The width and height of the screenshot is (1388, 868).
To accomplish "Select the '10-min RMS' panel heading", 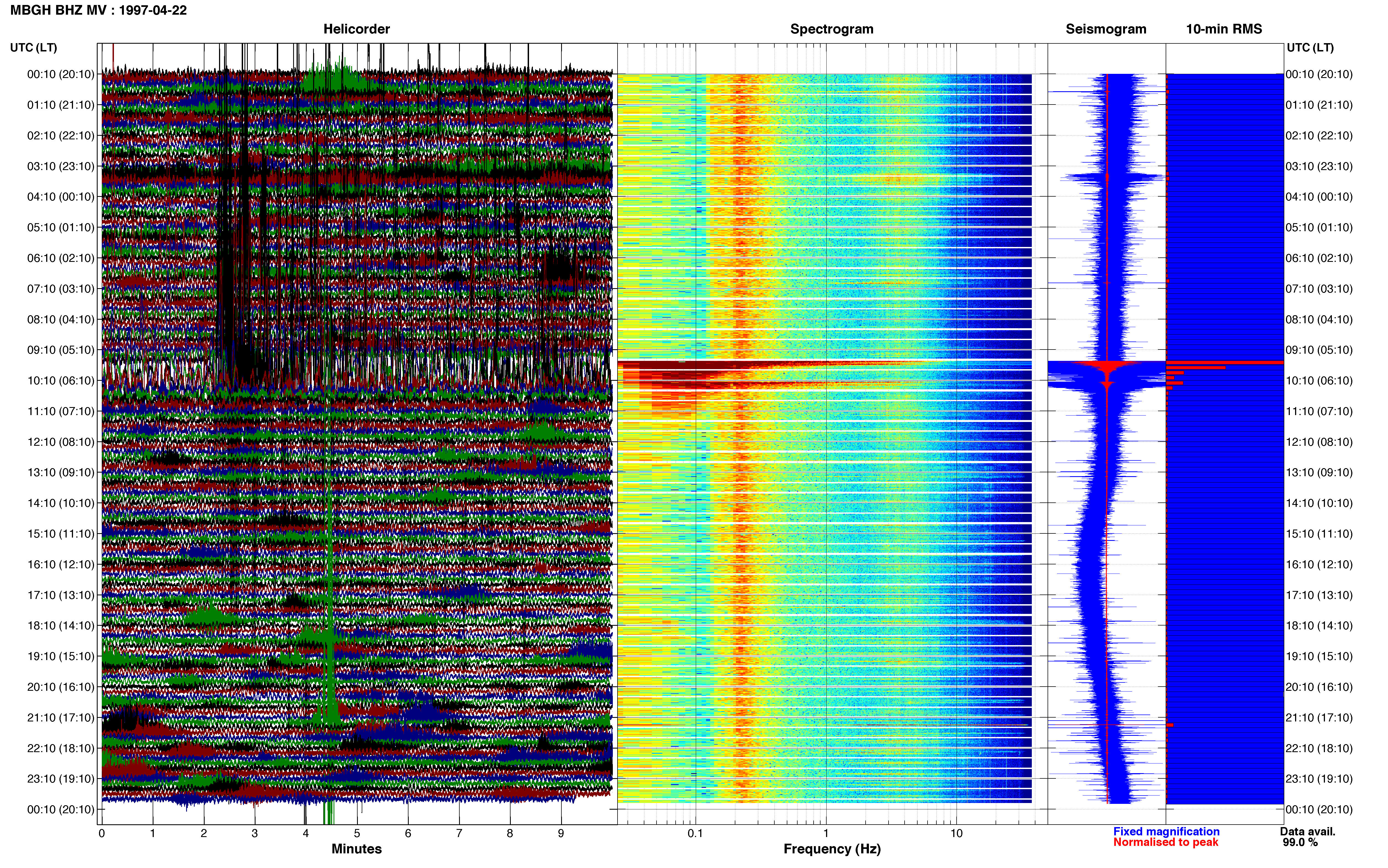I will [x=1224, y=29].
